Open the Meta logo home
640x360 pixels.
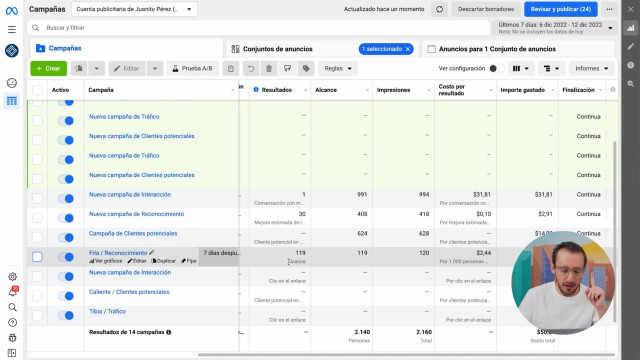click(11, 11)
